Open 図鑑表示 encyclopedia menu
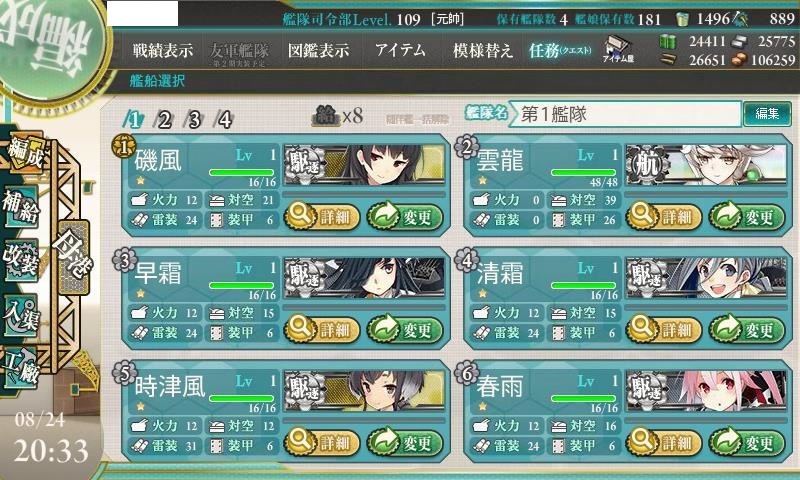800x480 pixels. [x=319, y=50]
